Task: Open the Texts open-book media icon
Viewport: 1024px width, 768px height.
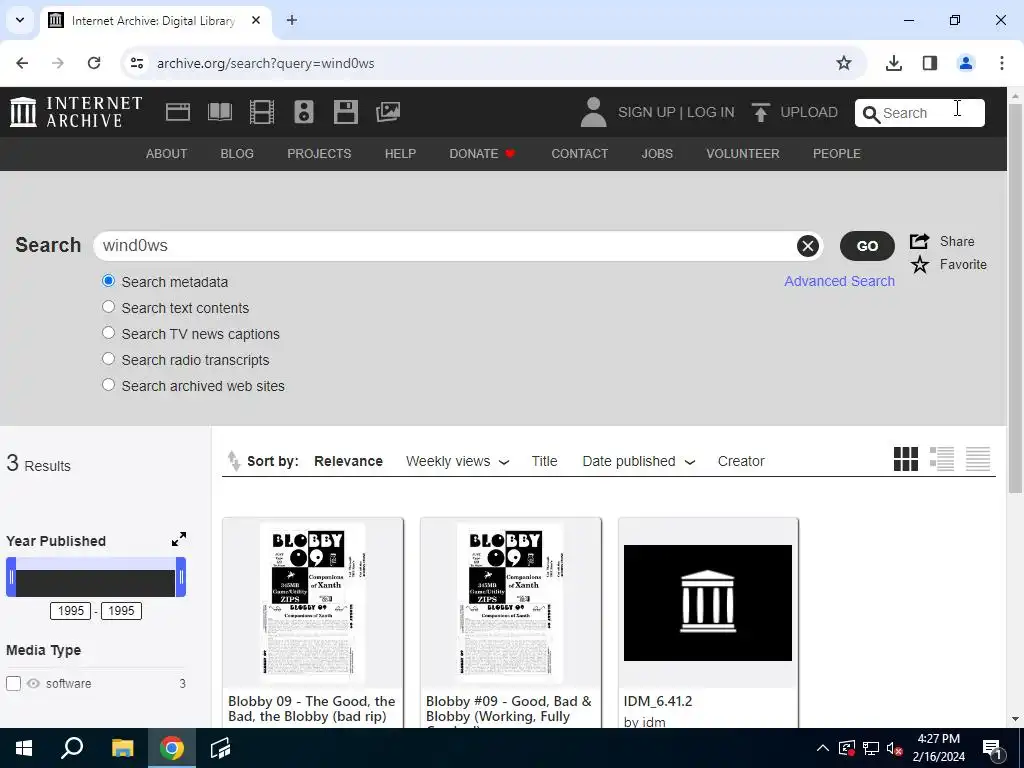Action: tap(219, 112)
